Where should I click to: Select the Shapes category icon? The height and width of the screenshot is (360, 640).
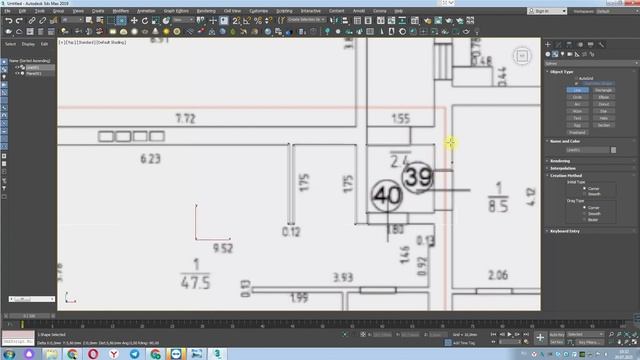tap(555, 54)
